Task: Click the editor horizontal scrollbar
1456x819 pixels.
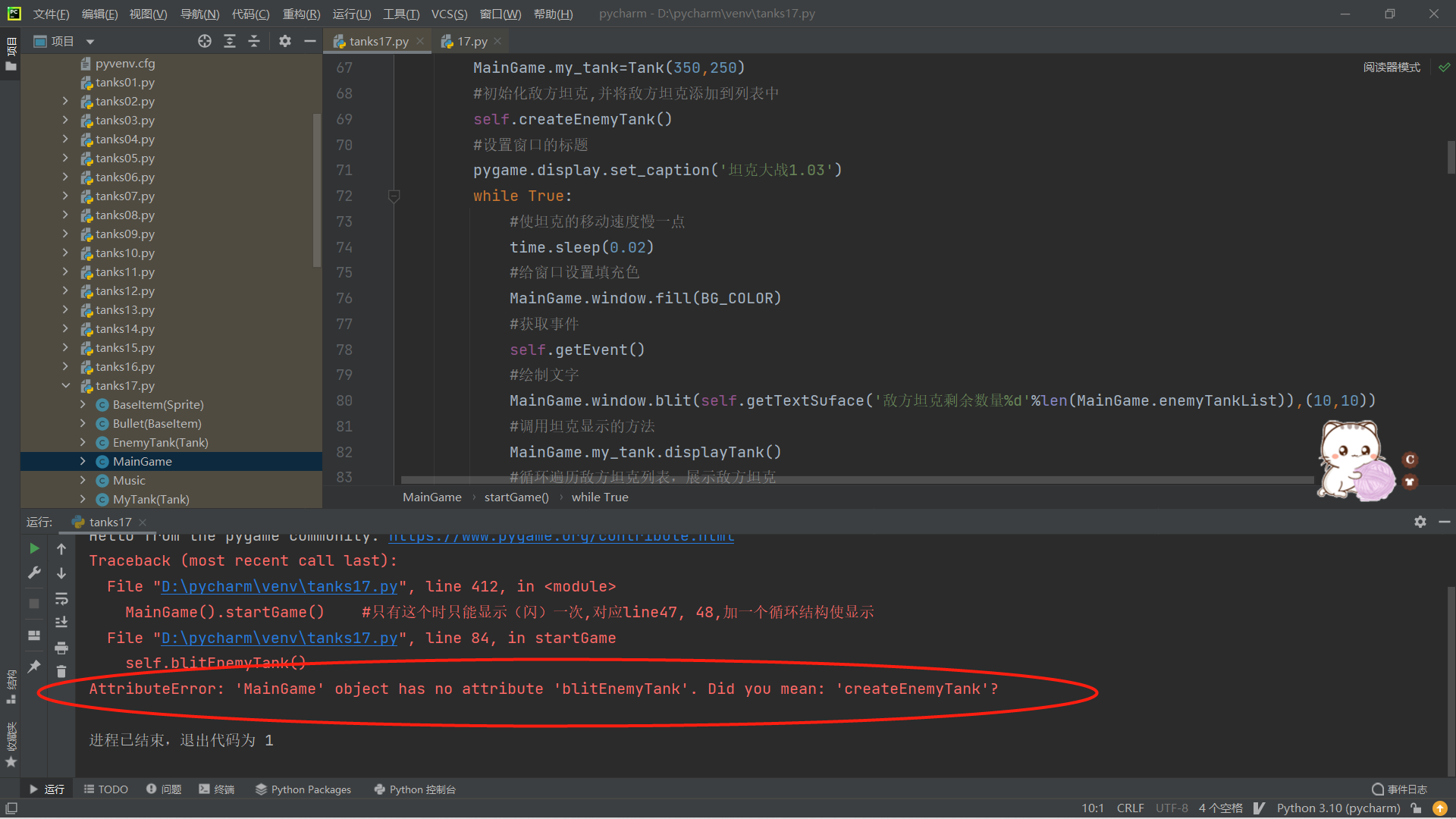Action: click(x=857, y=480)
